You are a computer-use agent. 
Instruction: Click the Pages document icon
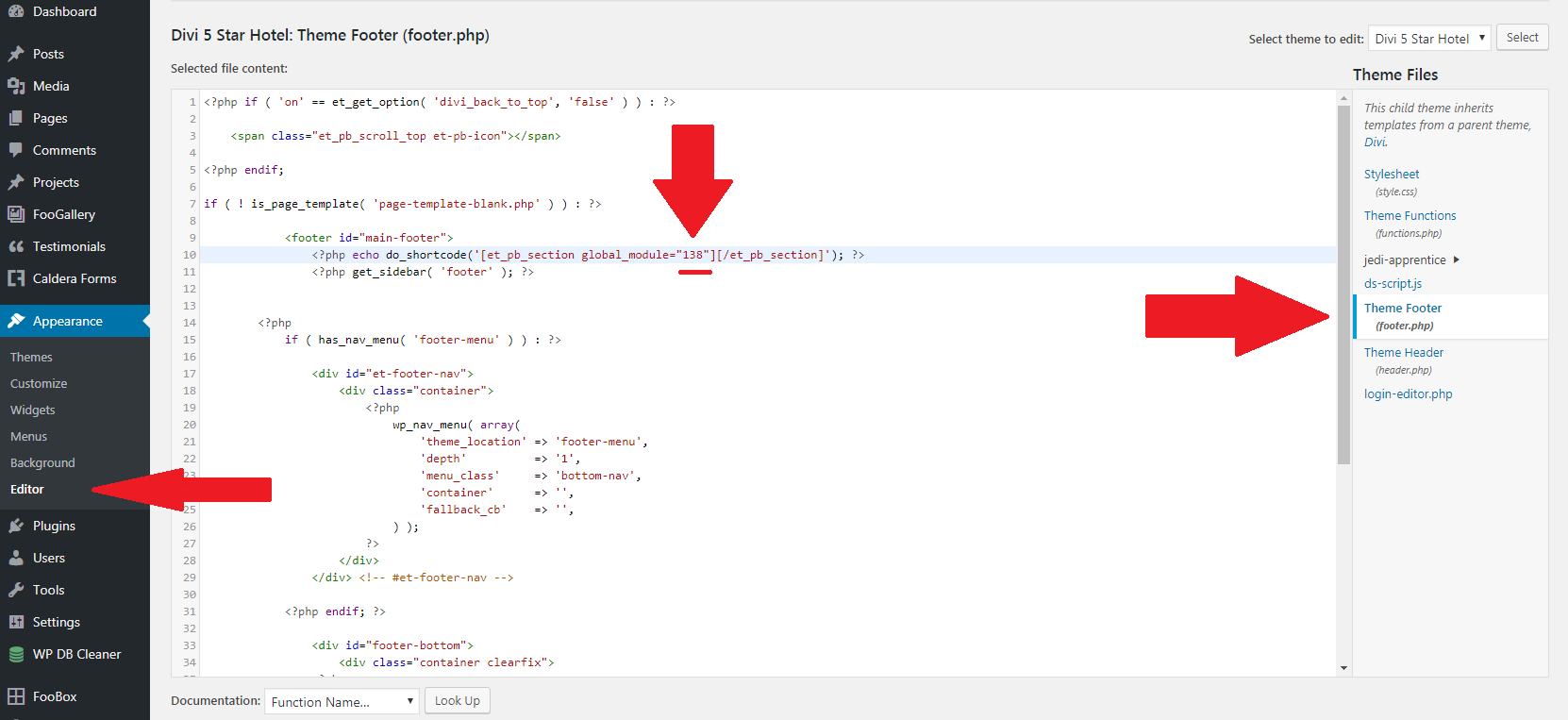pyautogui.click(x=16, y=118)
